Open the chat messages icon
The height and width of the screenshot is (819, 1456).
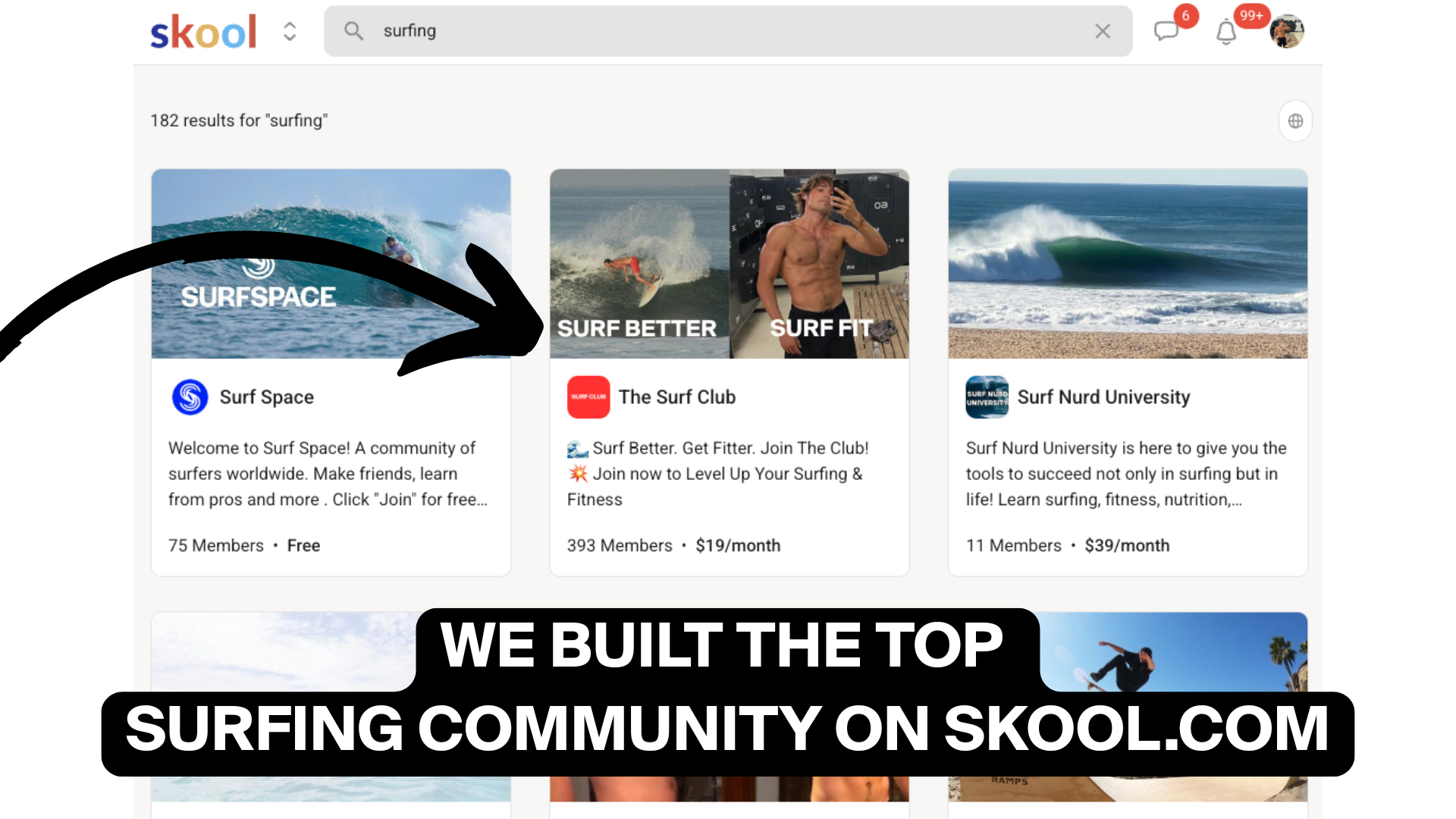(1166, 31)
